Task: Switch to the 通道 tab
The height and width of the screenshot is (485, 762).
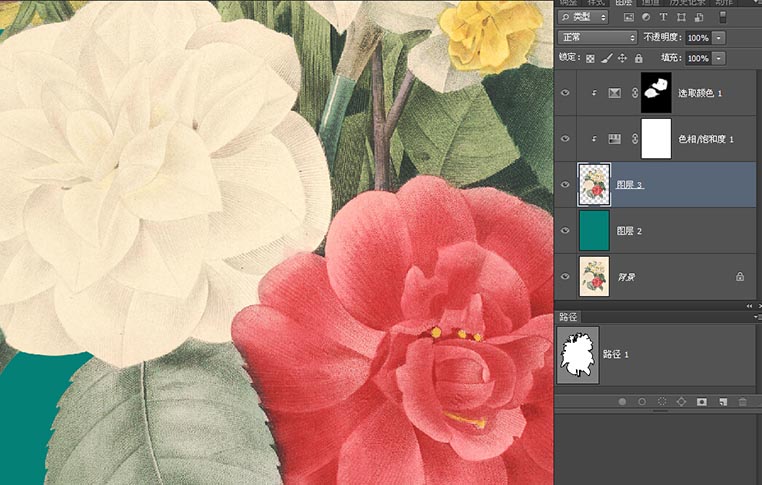Action: 650,2
